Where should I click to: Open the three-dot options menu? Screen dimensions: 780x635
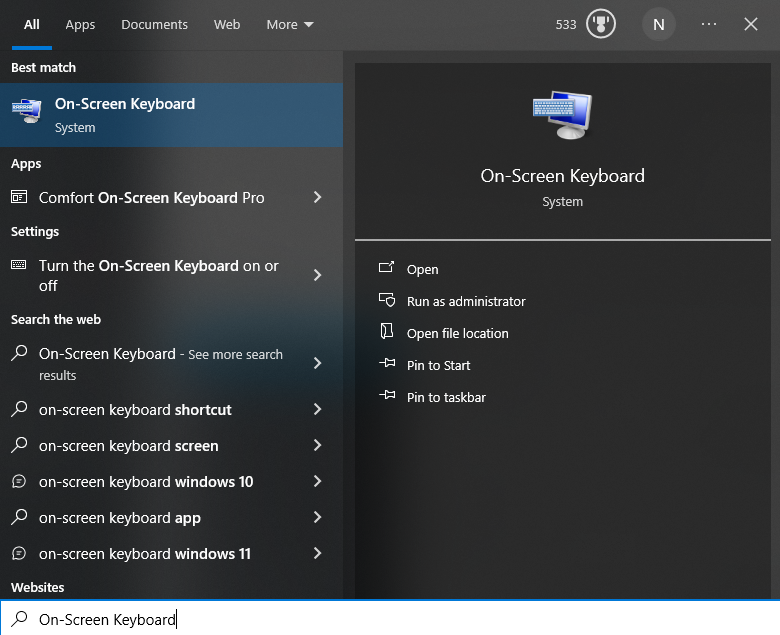(709, 24)
